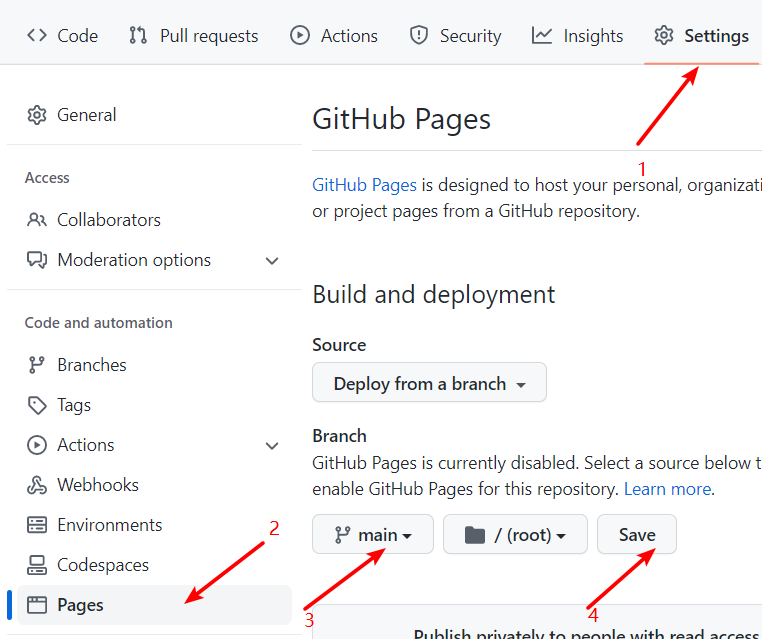Click the Tags label icon

[37, 405]
